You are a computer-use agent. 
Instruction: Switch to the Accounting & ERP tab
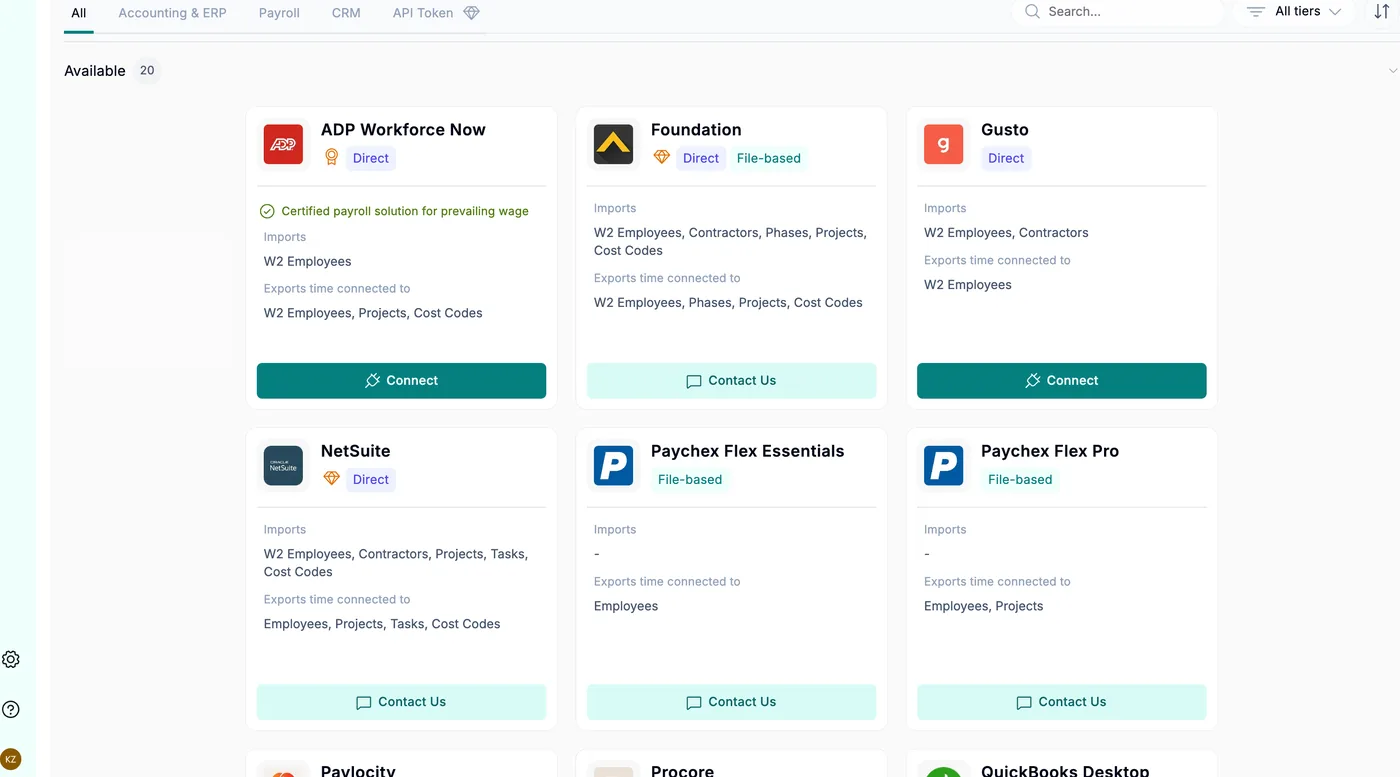tap(172, 13)
